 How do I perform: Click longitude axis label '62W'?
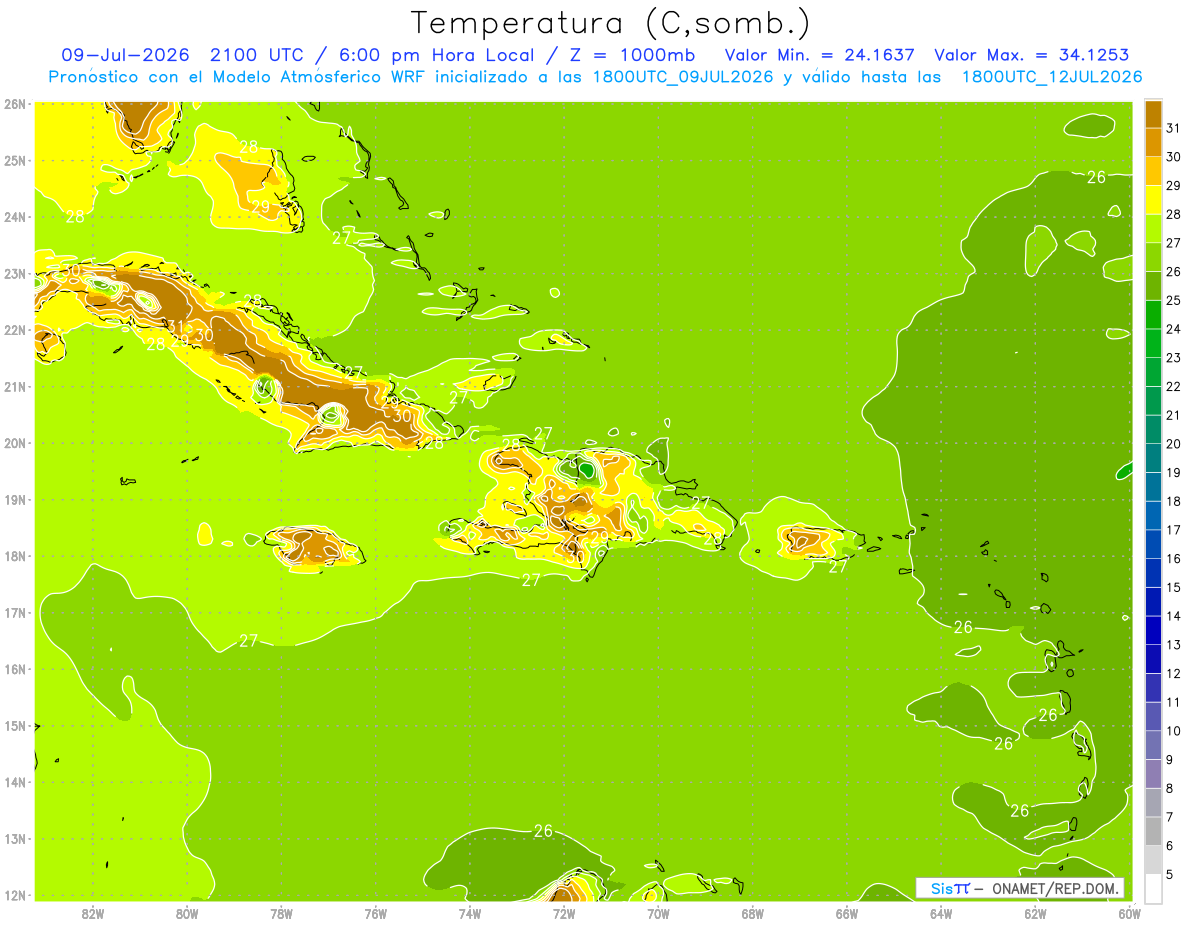tap(1035, 913)
